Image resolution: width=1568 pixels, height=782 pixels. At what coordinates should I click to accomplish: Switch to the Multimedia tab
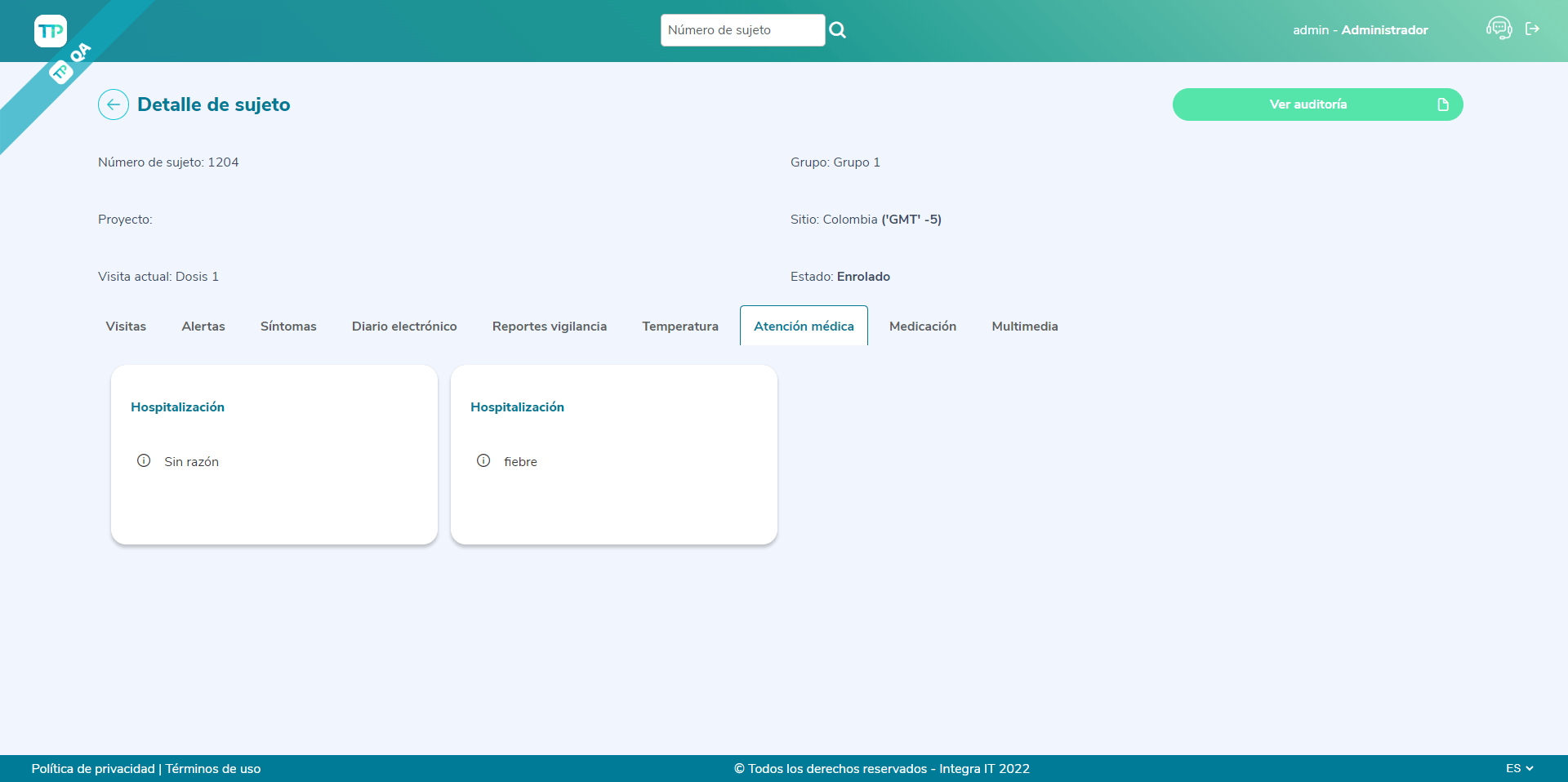point(1025,326)
